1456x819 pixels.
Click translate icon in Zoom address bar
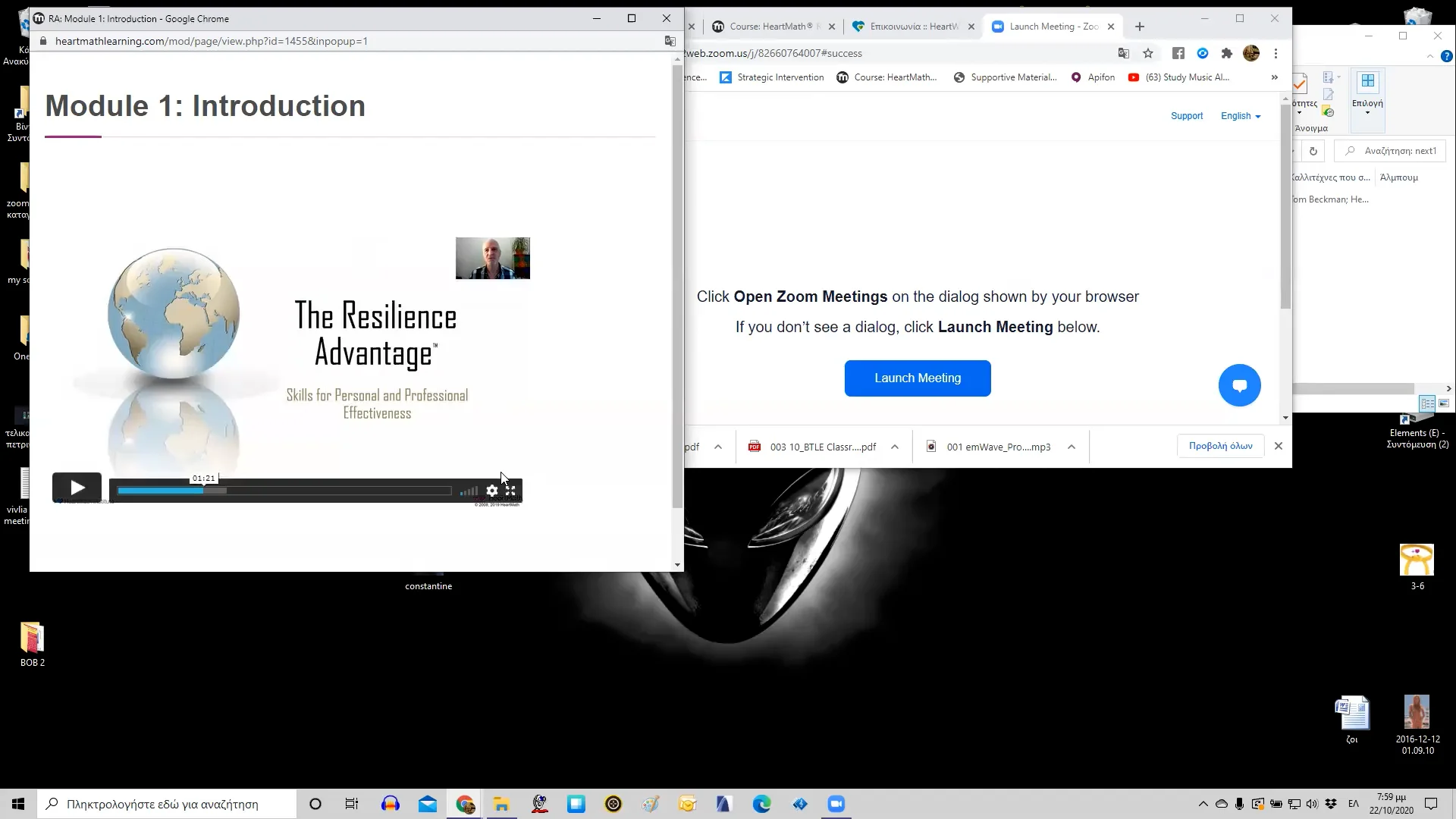click(x=1123, y=53)
